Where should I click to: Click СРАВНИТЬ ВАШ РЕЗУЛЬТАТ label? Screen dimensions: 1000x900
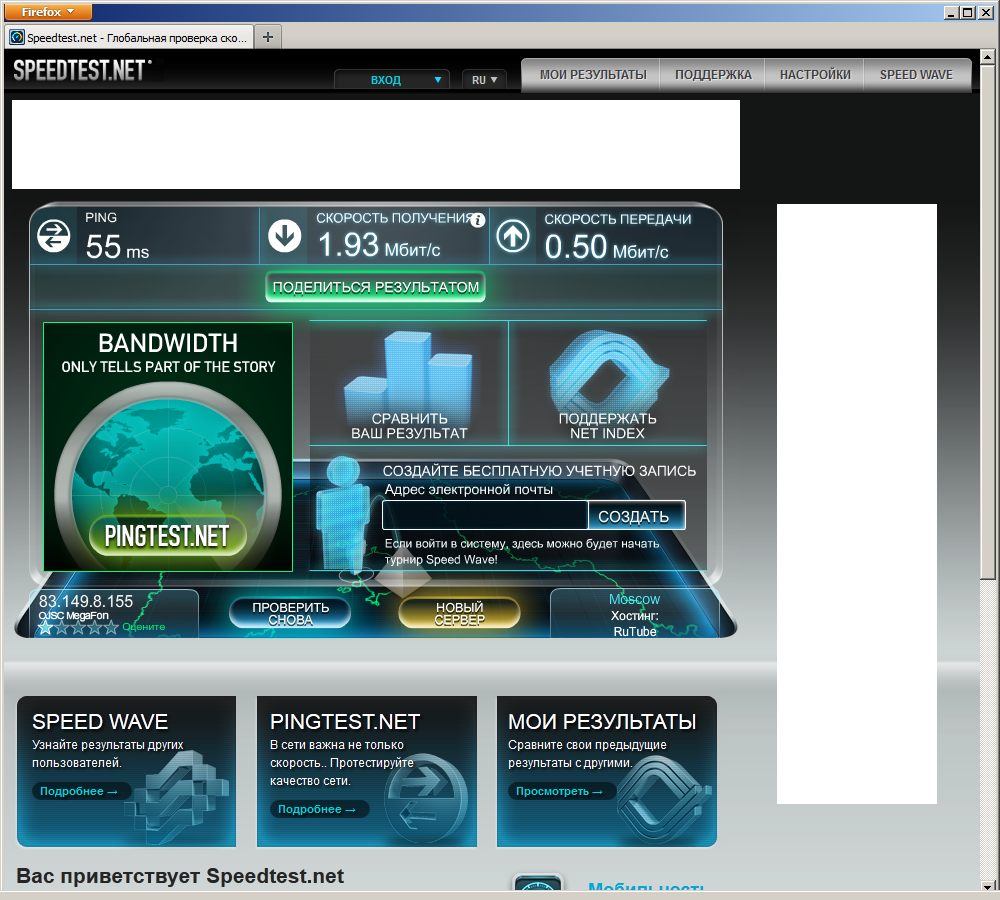click(409, 426)
